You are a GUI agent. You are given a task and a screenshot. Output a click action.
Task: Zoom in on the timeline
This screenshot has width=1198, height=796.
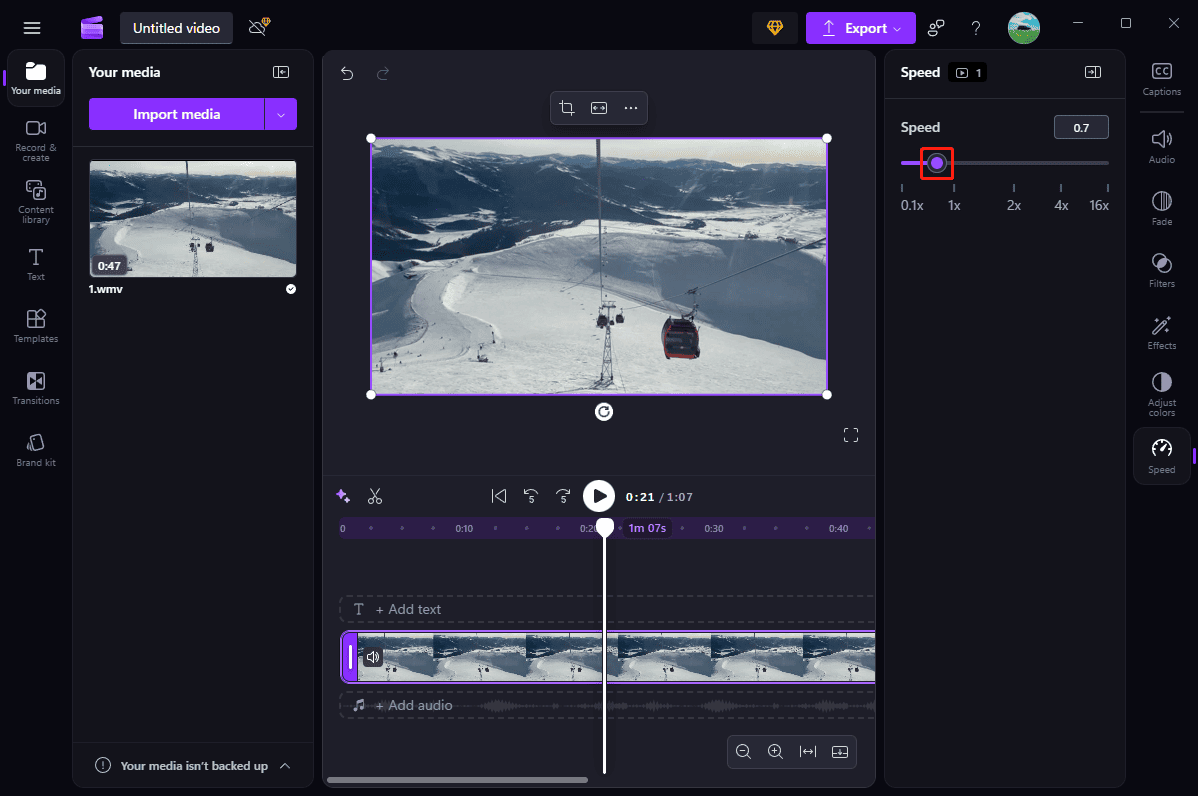pyautogui.click(x=775, y=752)
